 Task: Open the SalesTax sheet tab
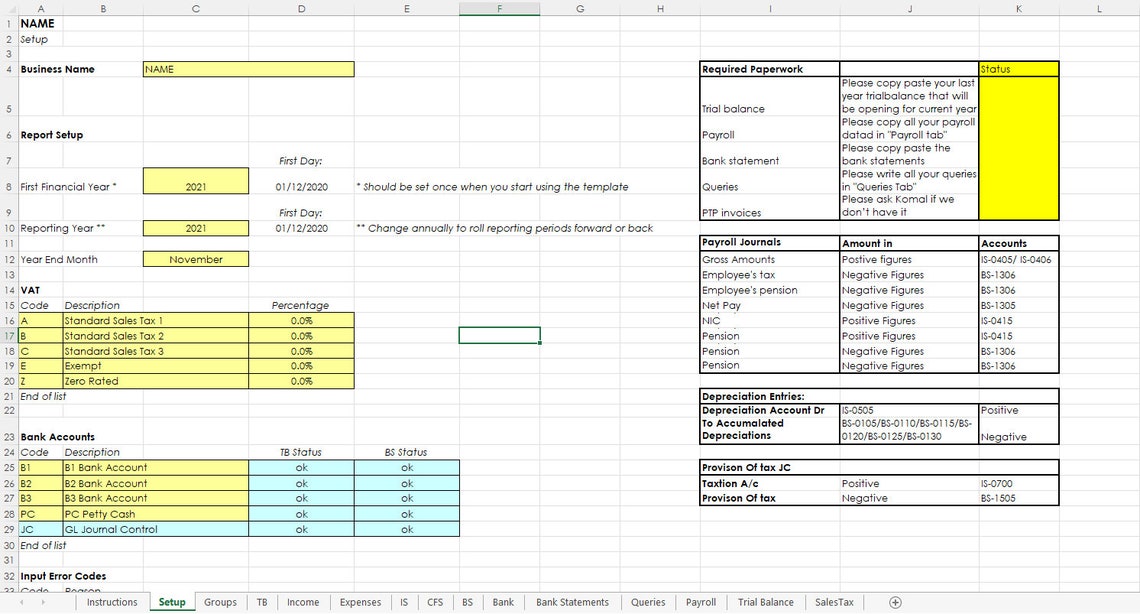(x=834, y=602)
